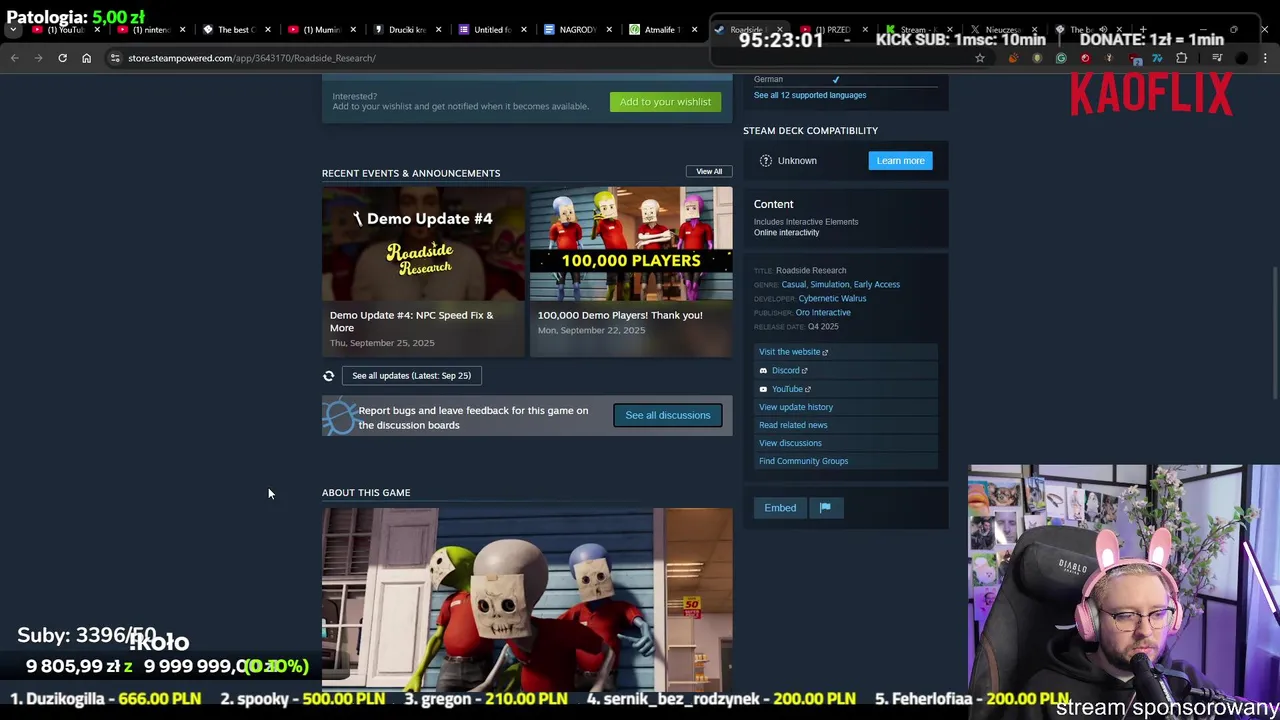Click the Embed button
This screenshot has height=720, width=1280.
[780, 508]
